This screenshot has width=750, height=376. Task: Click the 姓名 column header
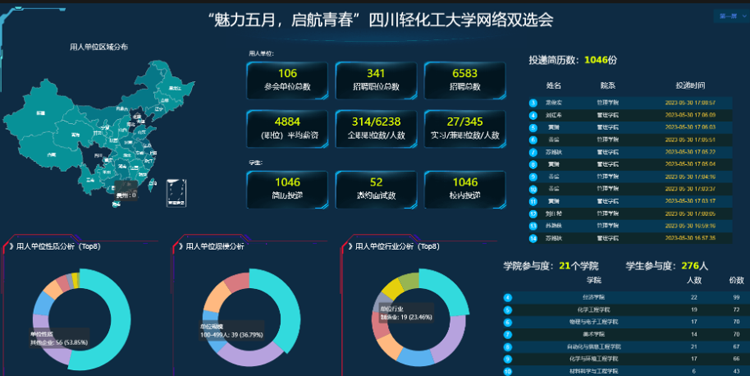tap(554, 86)
